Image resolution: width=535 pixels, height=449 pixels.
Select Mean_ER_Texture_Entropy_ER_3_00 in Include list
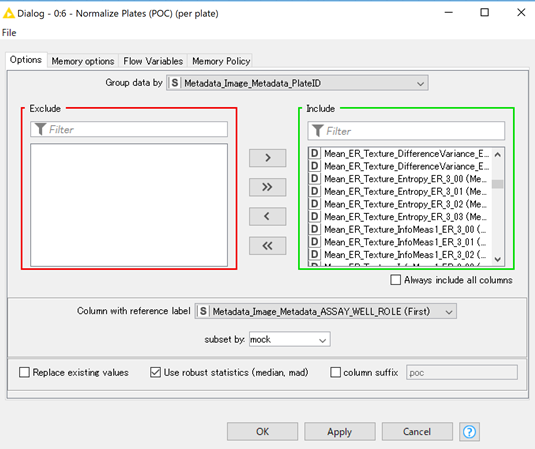click(x=399, y=179)
